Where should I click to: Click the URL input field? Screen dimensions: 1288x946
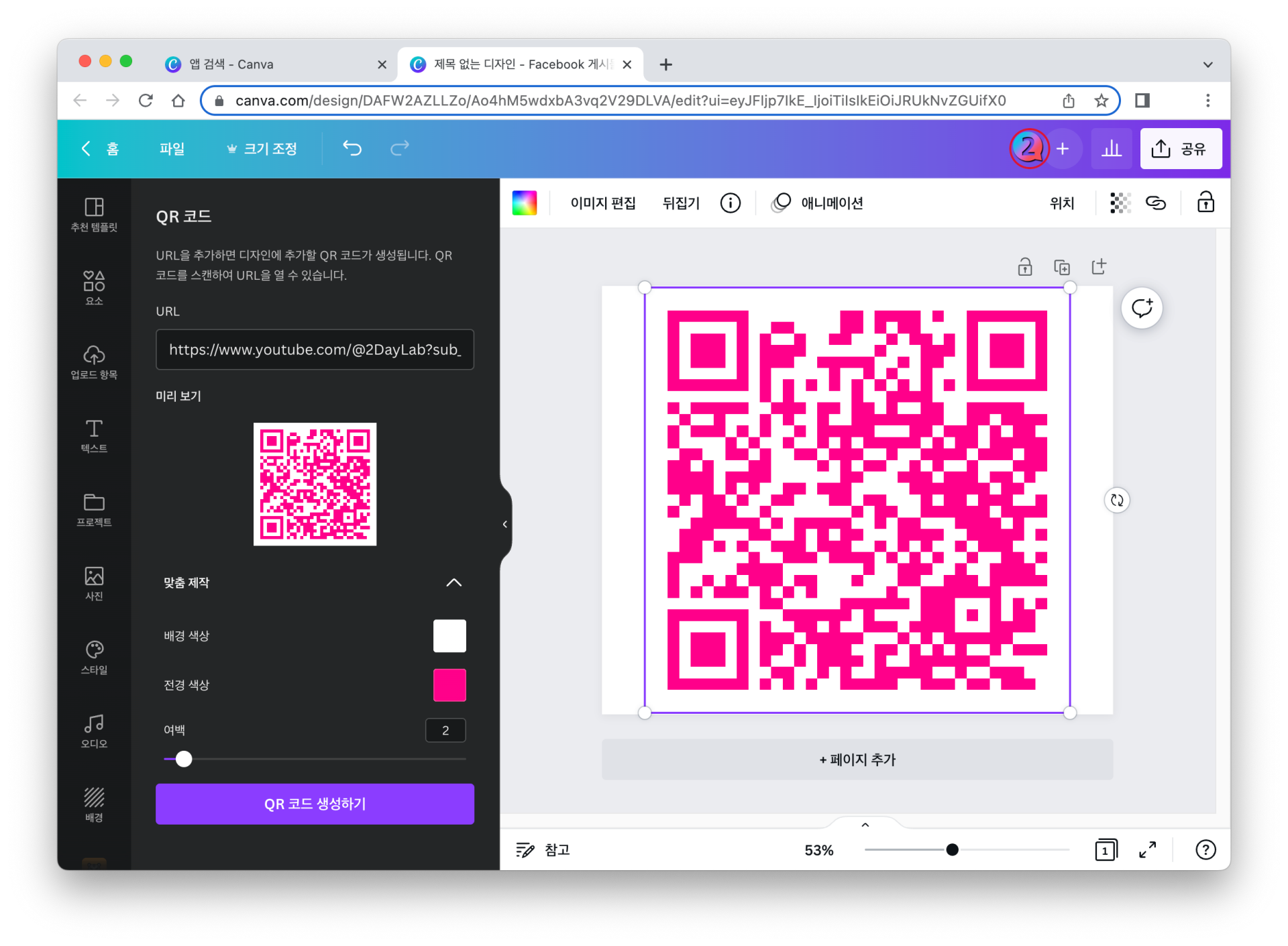pyautogui.click(x=315, y=350)
